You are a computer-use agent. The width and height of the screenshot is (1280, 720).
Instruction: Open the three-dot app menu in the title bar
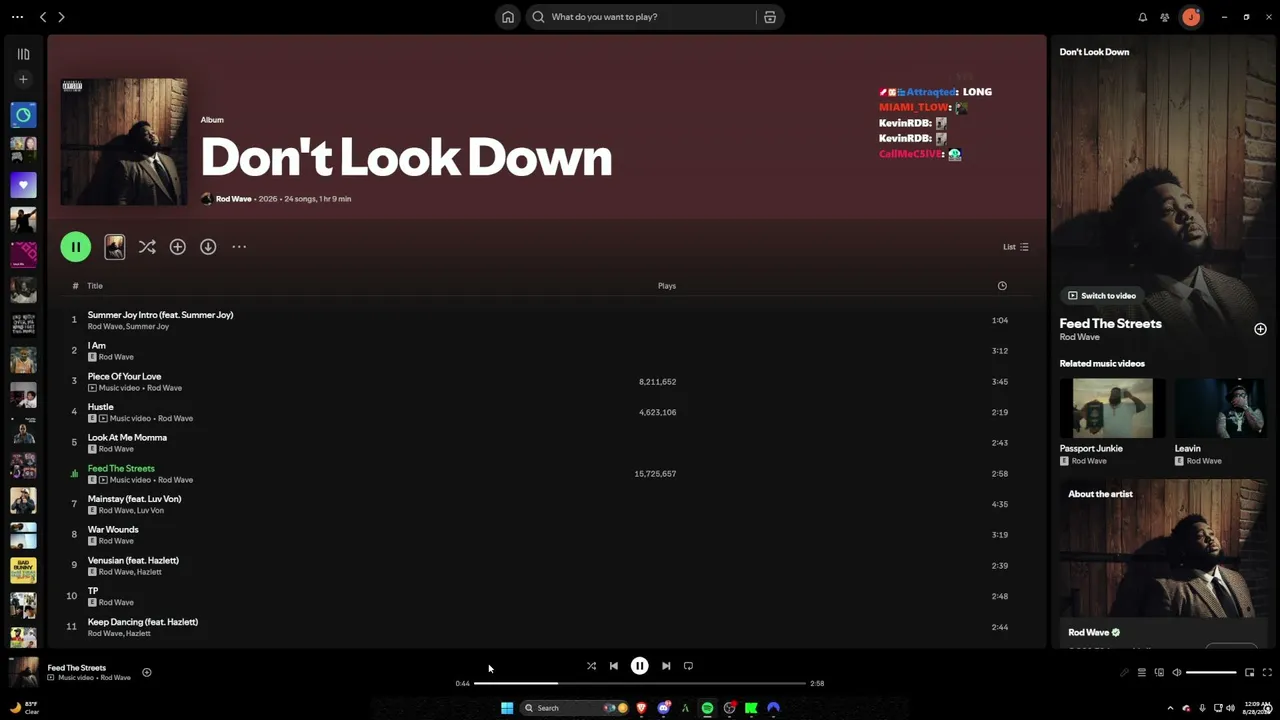(17, 17)
